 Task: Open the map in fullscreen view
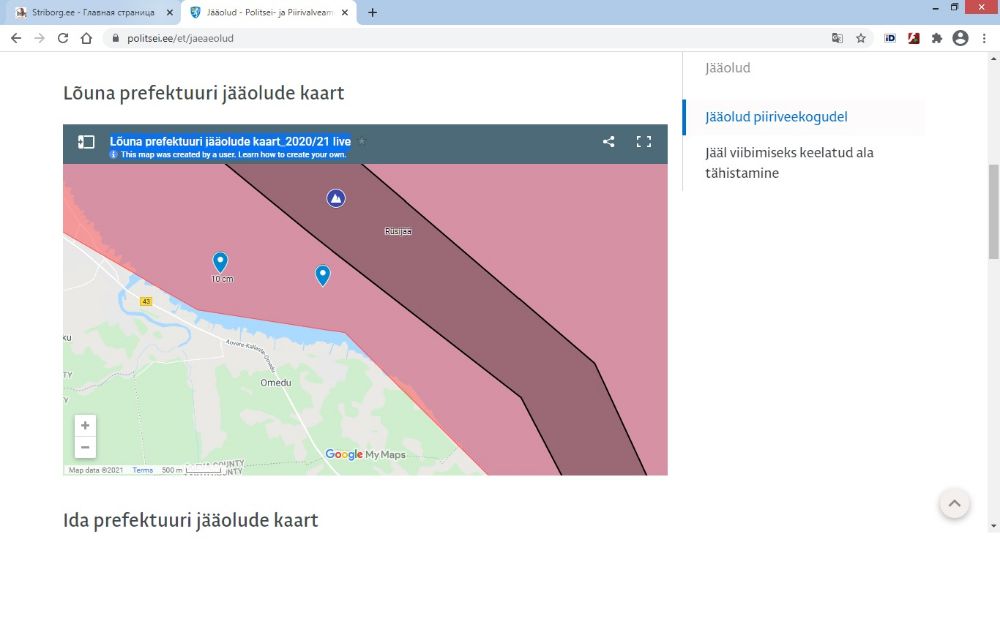(x=644, y=142)
